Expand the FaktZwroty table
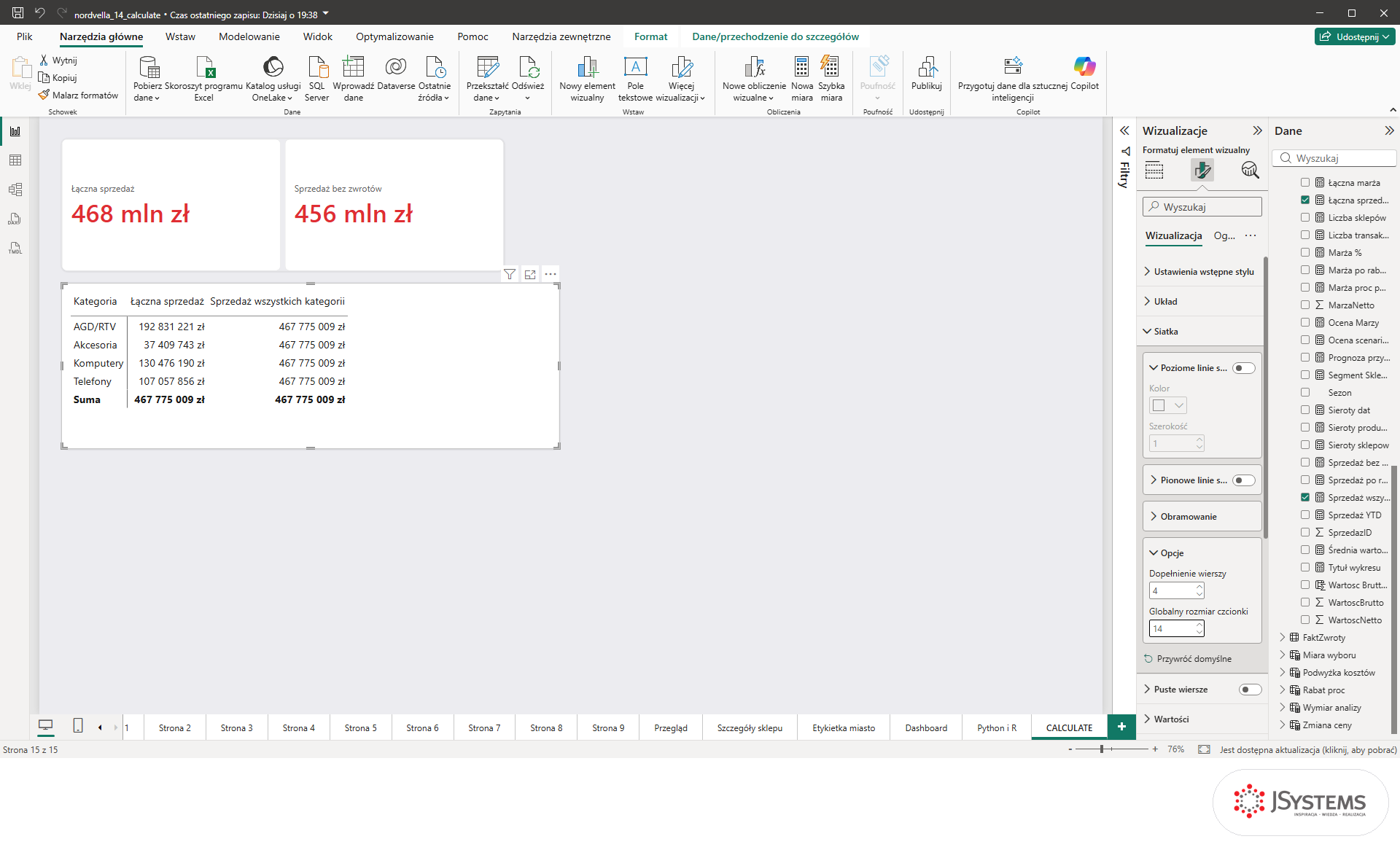Image resolution: width=1400 pixels, height=847 pixels. [x=1283, y=638]
